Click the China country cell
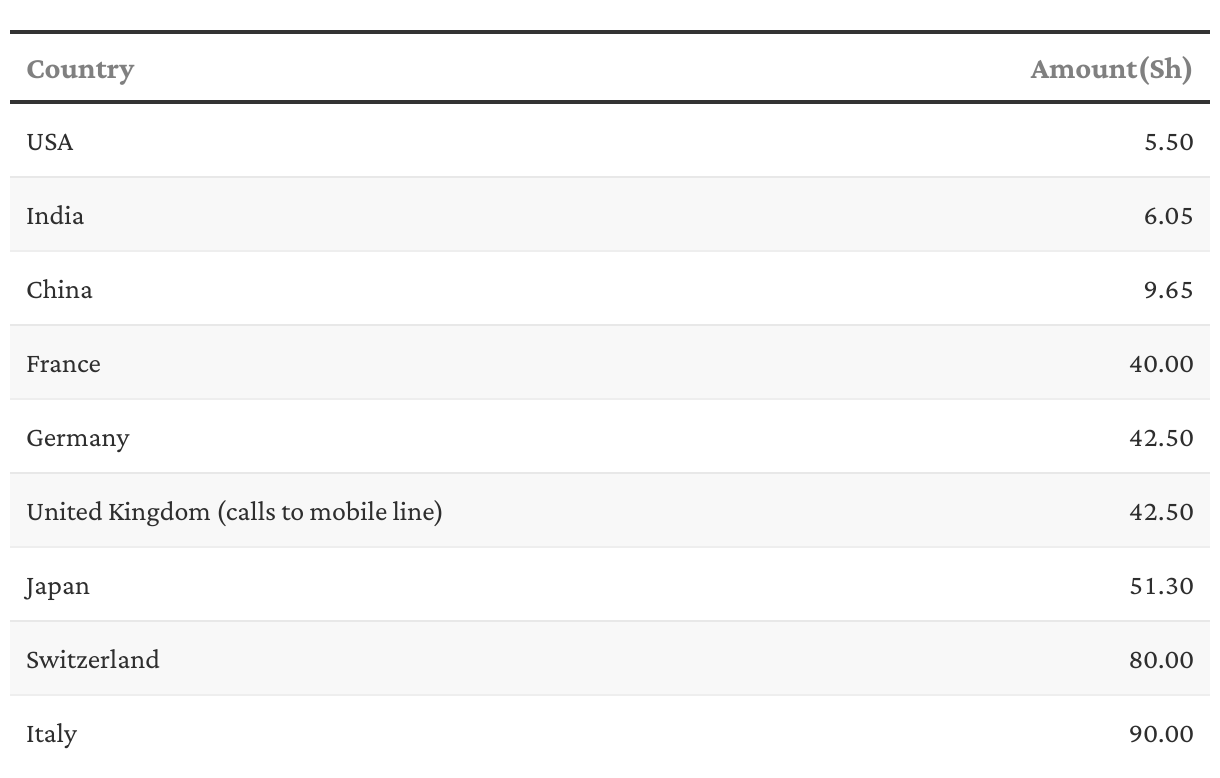This screenshot has width=1220, height=778. click(59, 290)
